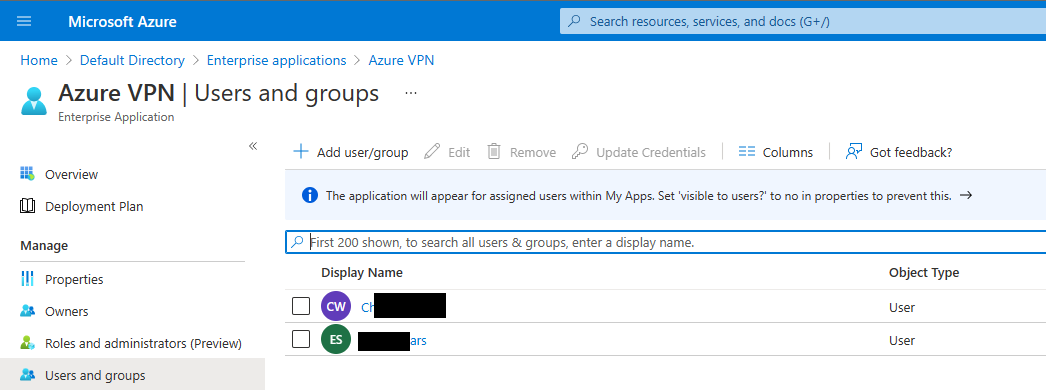Open Overview in side menu
This screenshot has height=392, width=1046.
coord(71,175)
